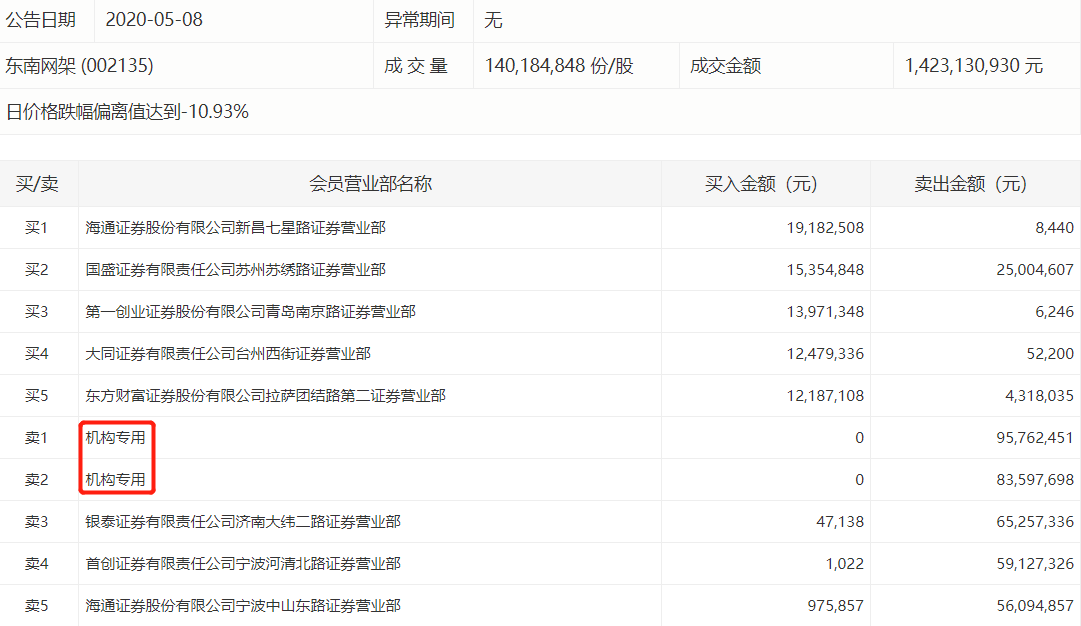Click the 日价格跌幅偏离值达到-10.93% description

(127, 112)
